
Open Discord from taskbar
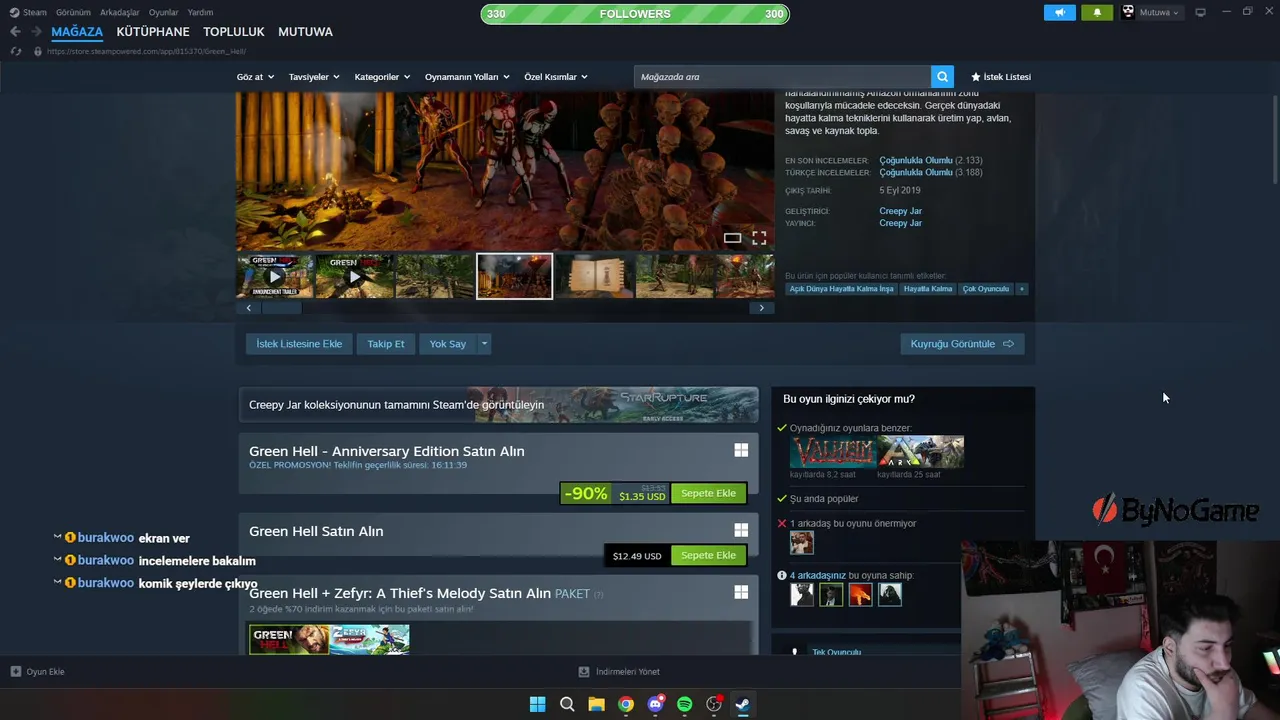click(655, 704)
